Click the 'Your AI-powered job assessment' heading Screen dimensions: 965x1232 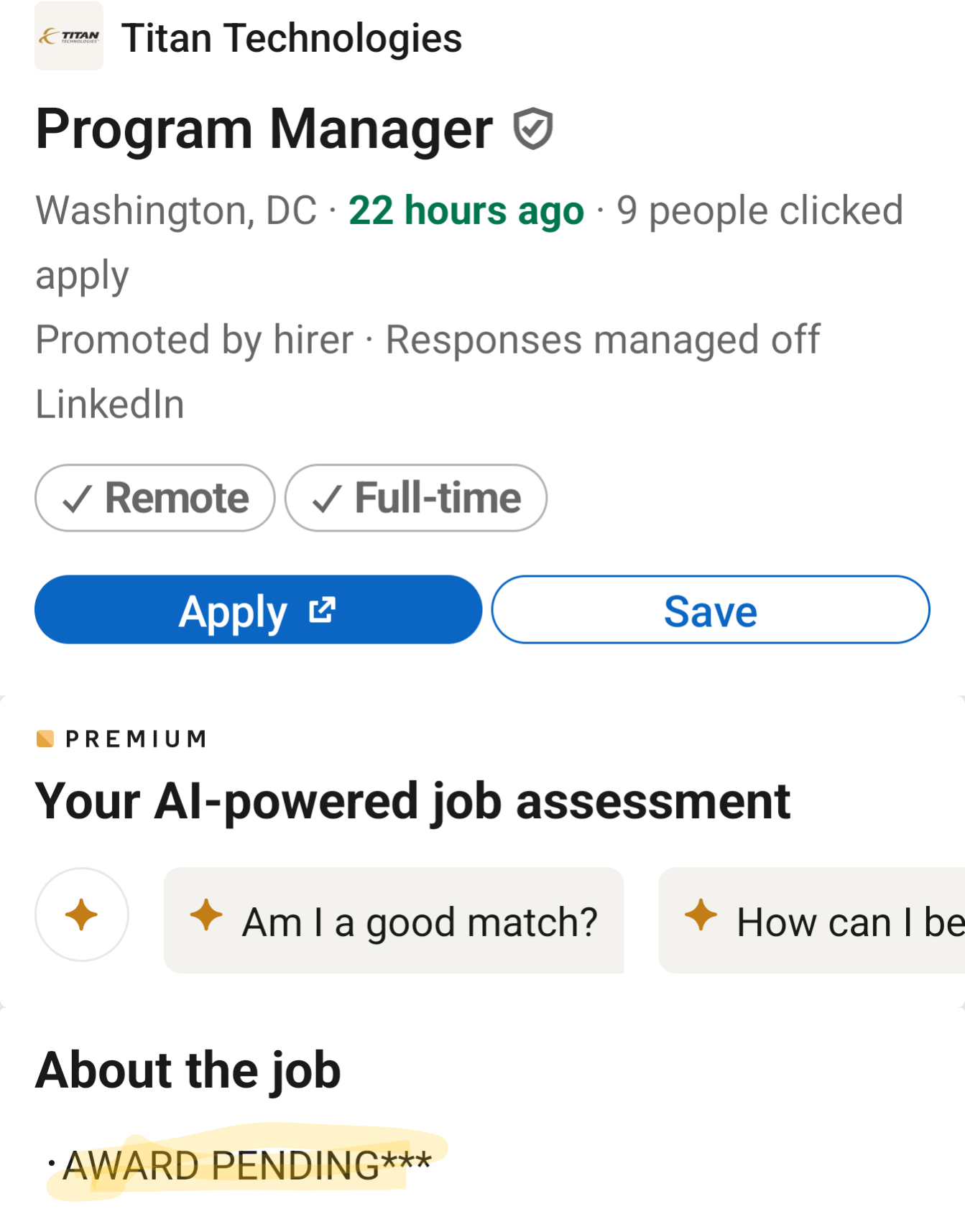412,801
